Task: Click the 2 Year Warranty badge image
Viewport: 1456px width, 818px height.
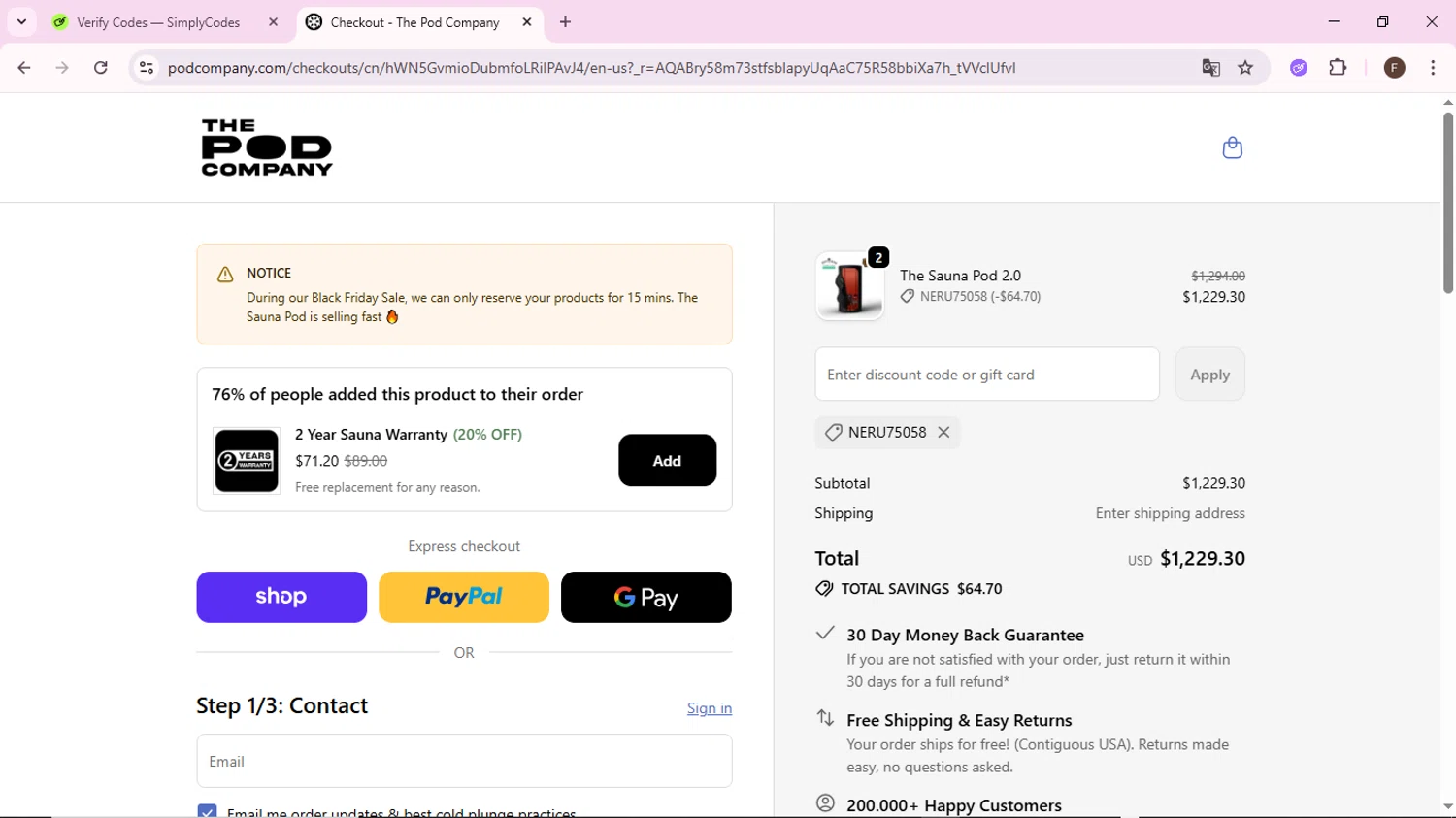Action: point(247,461)
